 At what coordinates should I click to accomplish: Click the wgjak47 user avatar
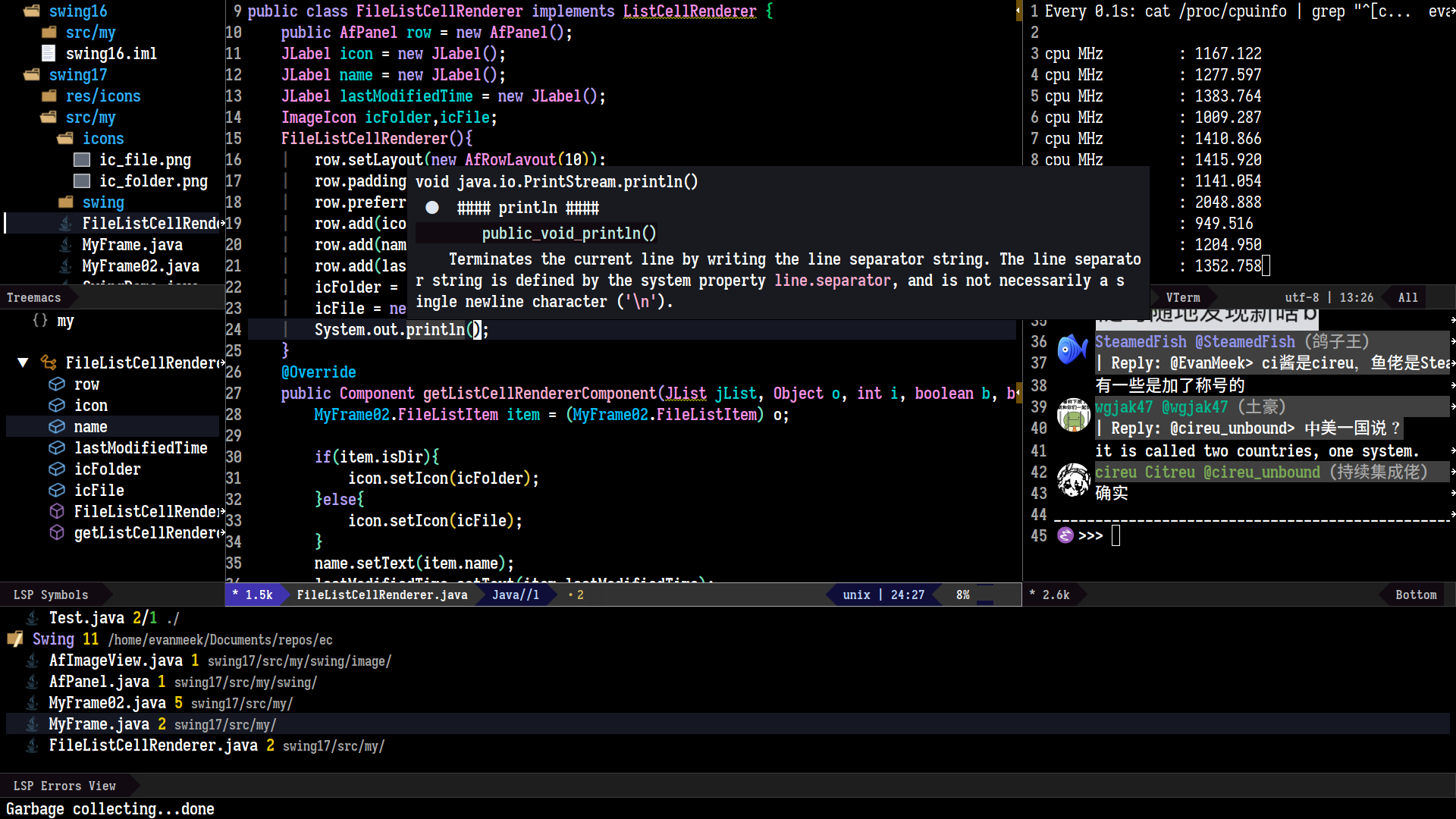(x=1073, y=415)
